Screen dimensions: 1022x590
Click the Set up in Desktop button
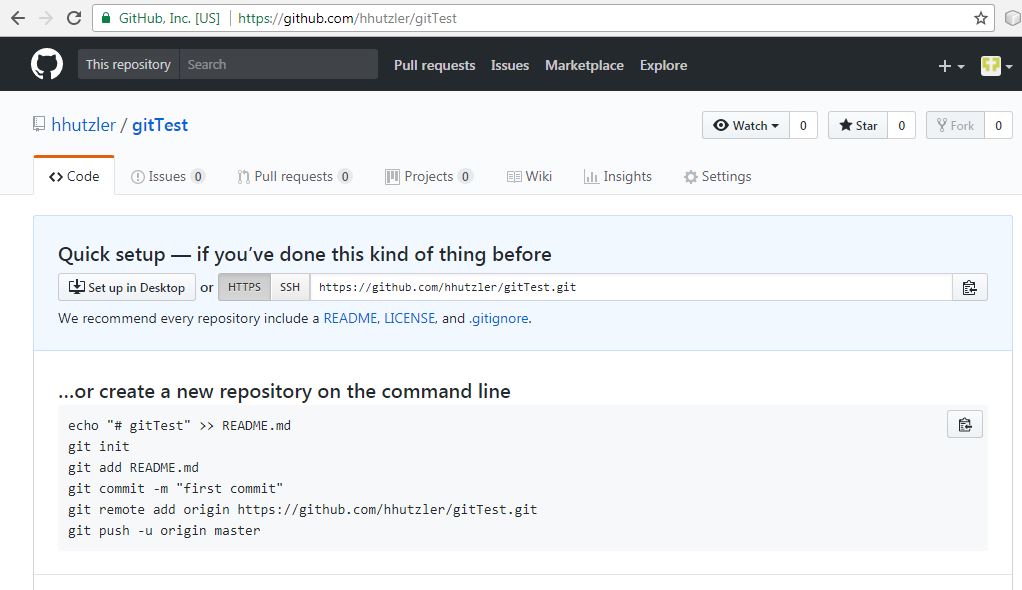[127, 288]
